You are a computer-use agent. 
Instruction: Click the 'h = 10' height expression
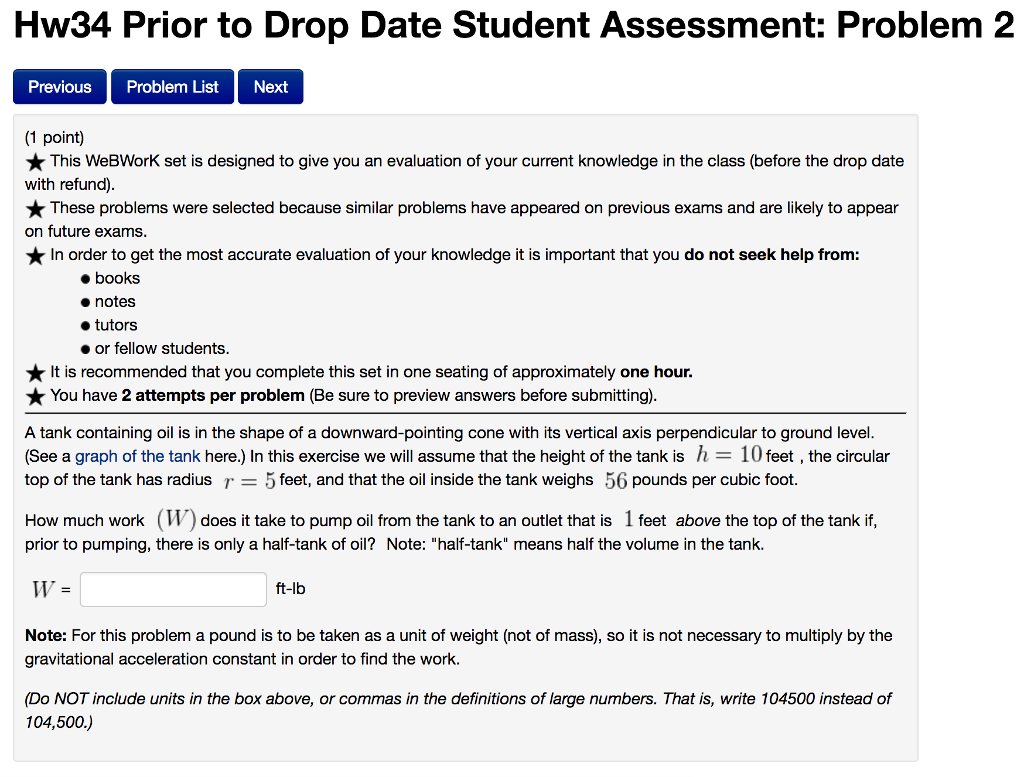pyautogui.click(x=728, y=455)
